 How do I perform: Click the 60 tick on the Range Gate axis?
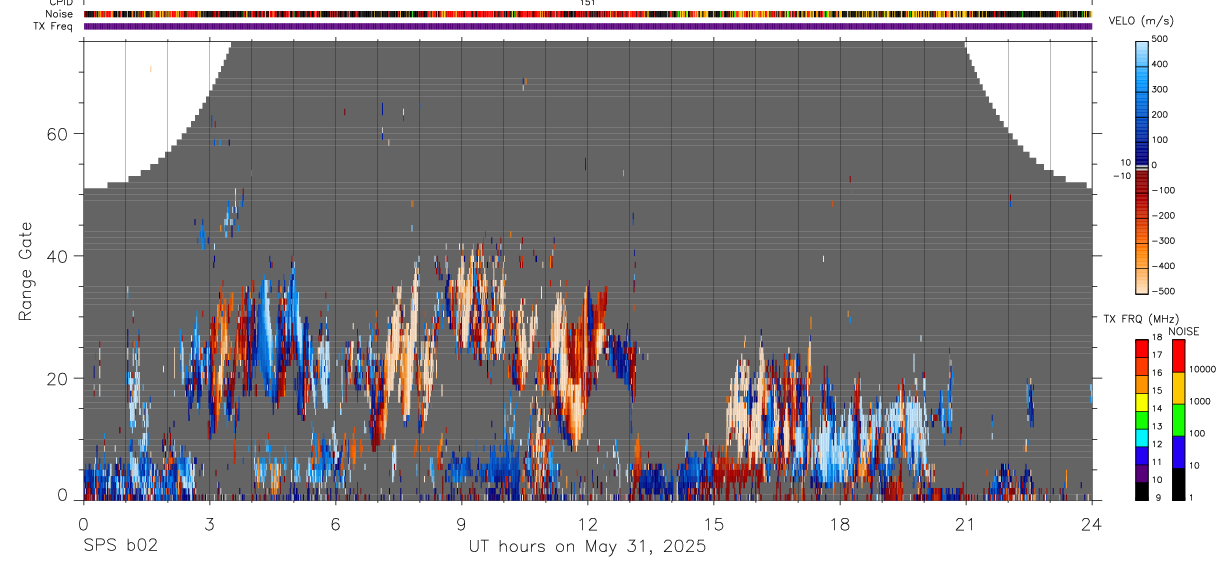click(56, 134)
